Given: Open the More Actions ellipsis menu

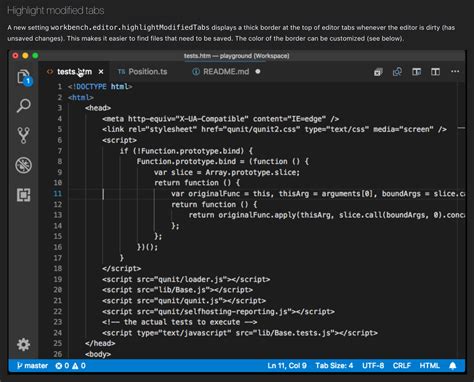Looking at the screenshot, I should [x=455, y=71].
